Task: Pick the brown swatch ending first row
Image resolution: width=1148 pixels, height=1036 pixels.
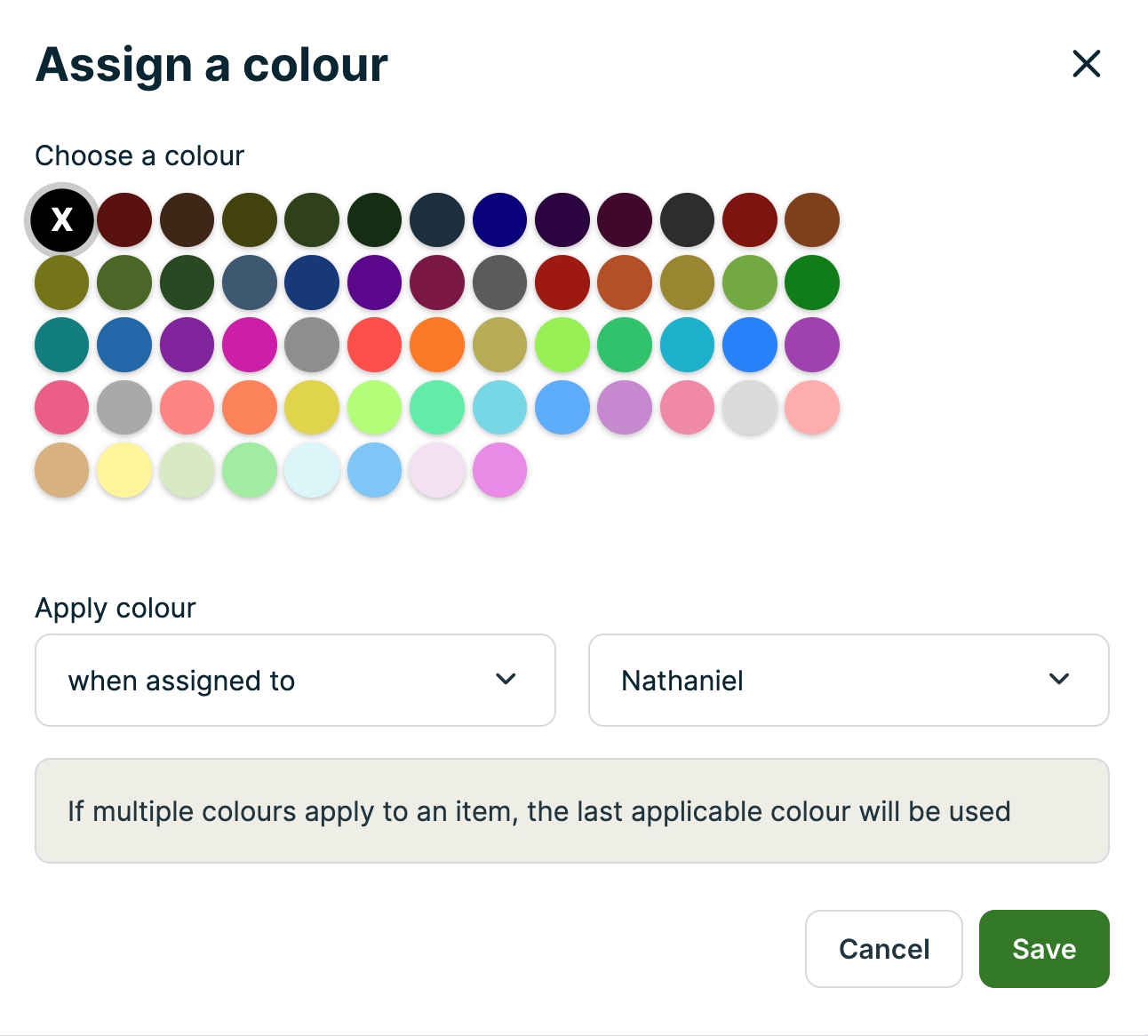Action: [812, 219]
